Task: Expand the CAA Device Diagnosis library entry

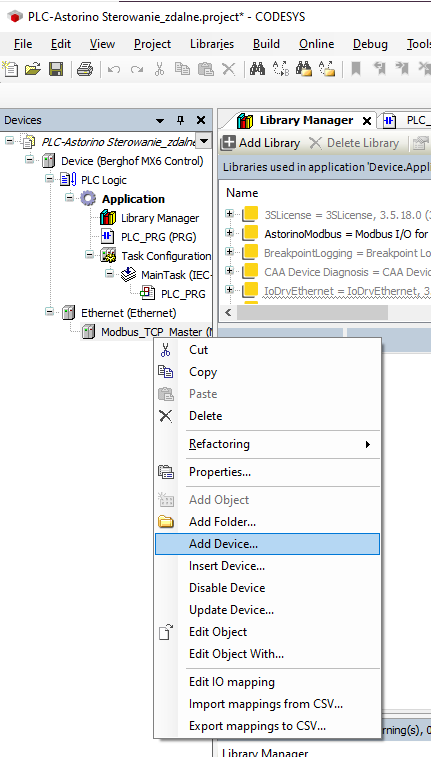Action: 230,270
